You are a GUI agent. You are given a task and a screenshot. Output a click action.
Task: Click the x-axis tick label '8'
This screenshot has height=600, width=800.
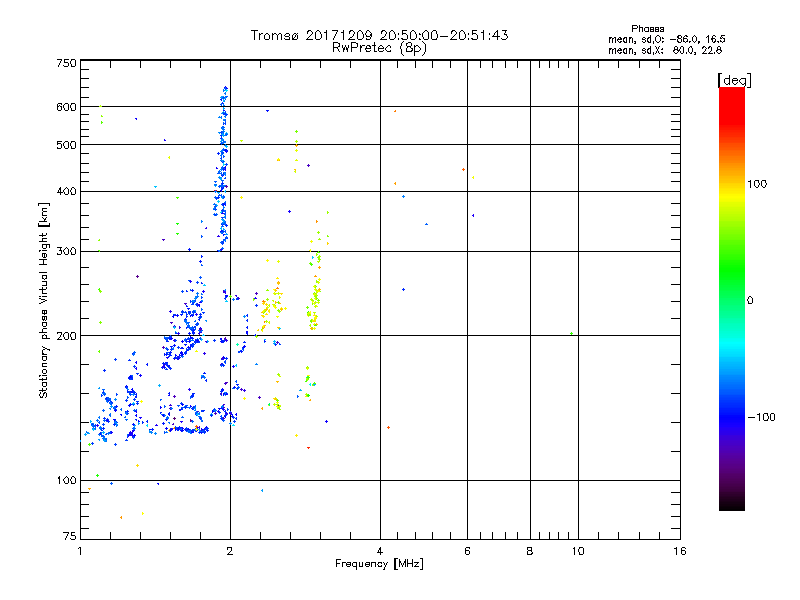(530, 551)
